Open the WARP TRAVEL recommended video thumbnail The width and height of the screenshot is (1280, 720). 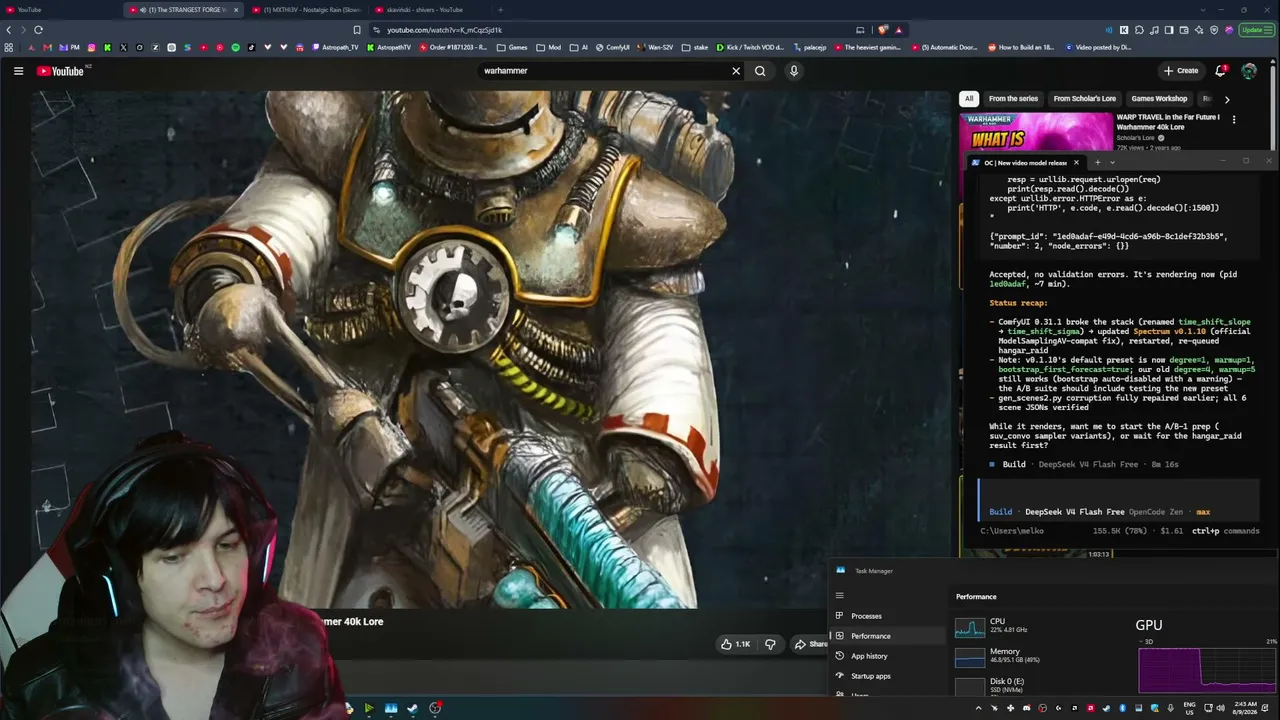click(x=1036, y=132)
